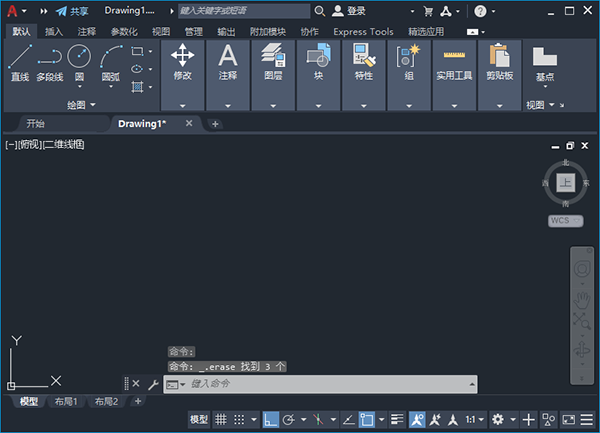Viewport: 600px width, 433px height.
Task: Click the 上 (Top) face on ViewCube
Action: coord(565,182)
